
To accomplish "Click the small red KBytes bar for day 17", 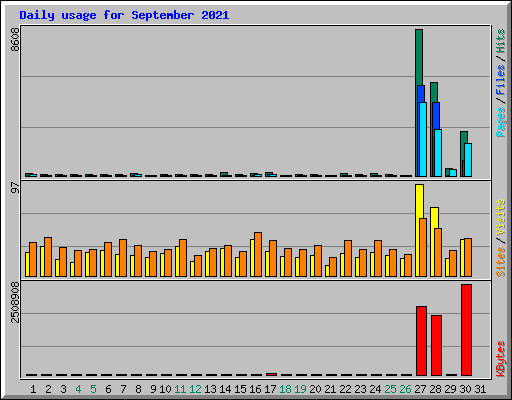I will tap(271, 374).
